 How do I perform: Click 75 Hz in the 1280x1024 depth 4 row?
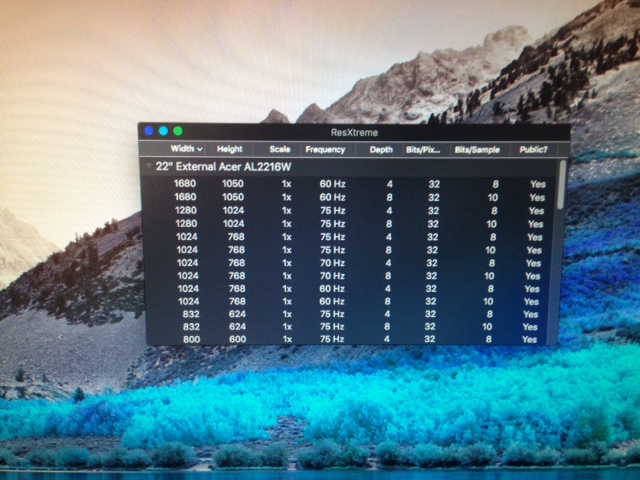332,211
